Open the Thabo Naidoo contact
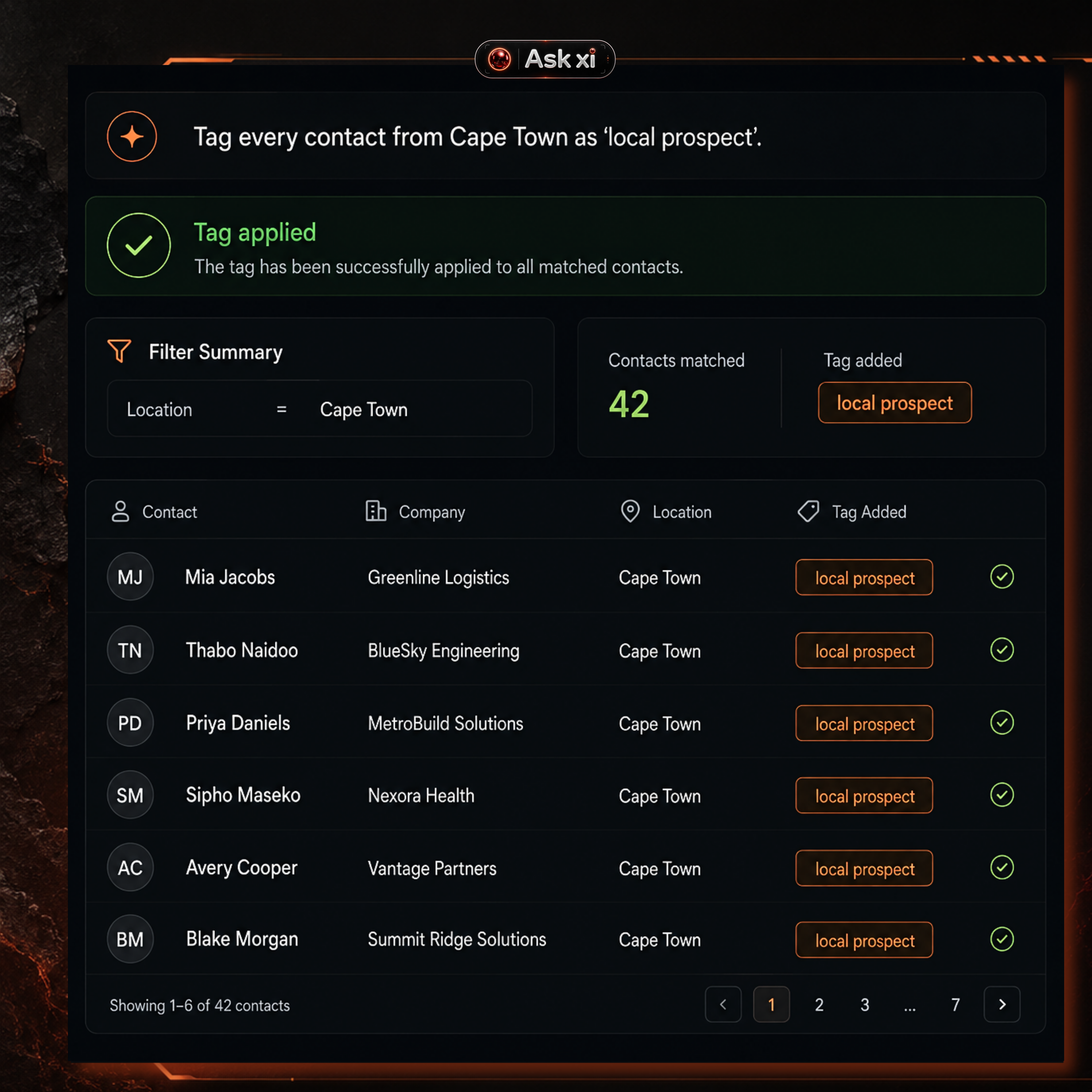Image resolution: width=1092 pixels, height=1092 pixels. pyautogui.click(x=242, y=650)
